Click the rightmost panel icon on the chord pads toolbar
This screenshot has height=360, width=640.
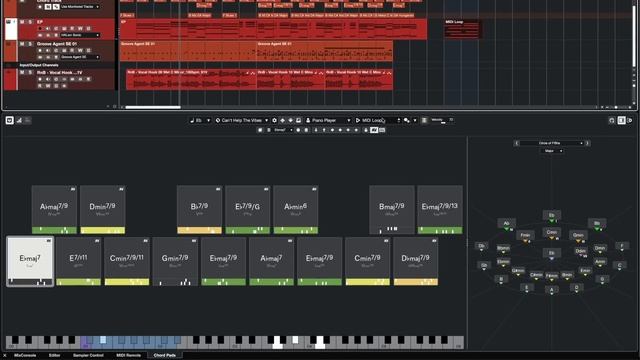click(x=630, y=120)
